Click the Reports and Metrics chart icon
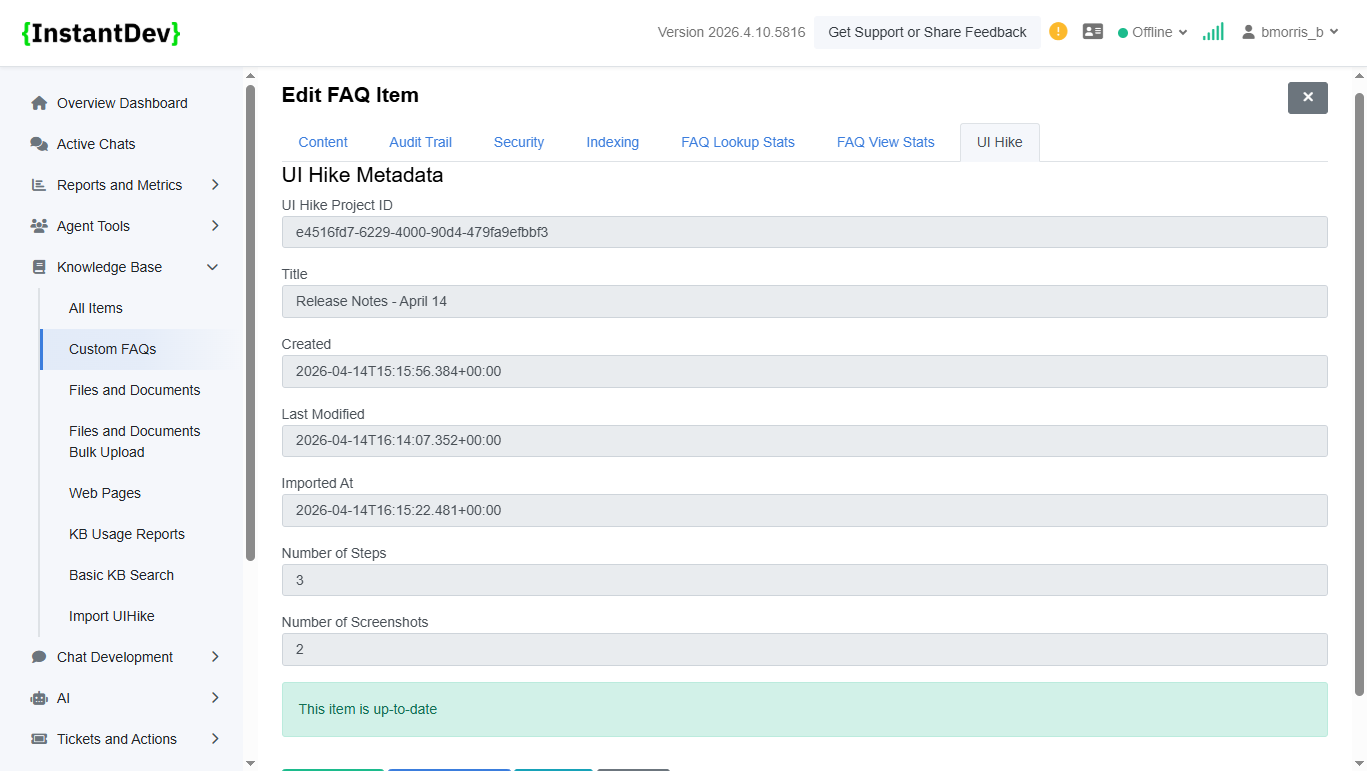1367x771 pixels. 38,184
